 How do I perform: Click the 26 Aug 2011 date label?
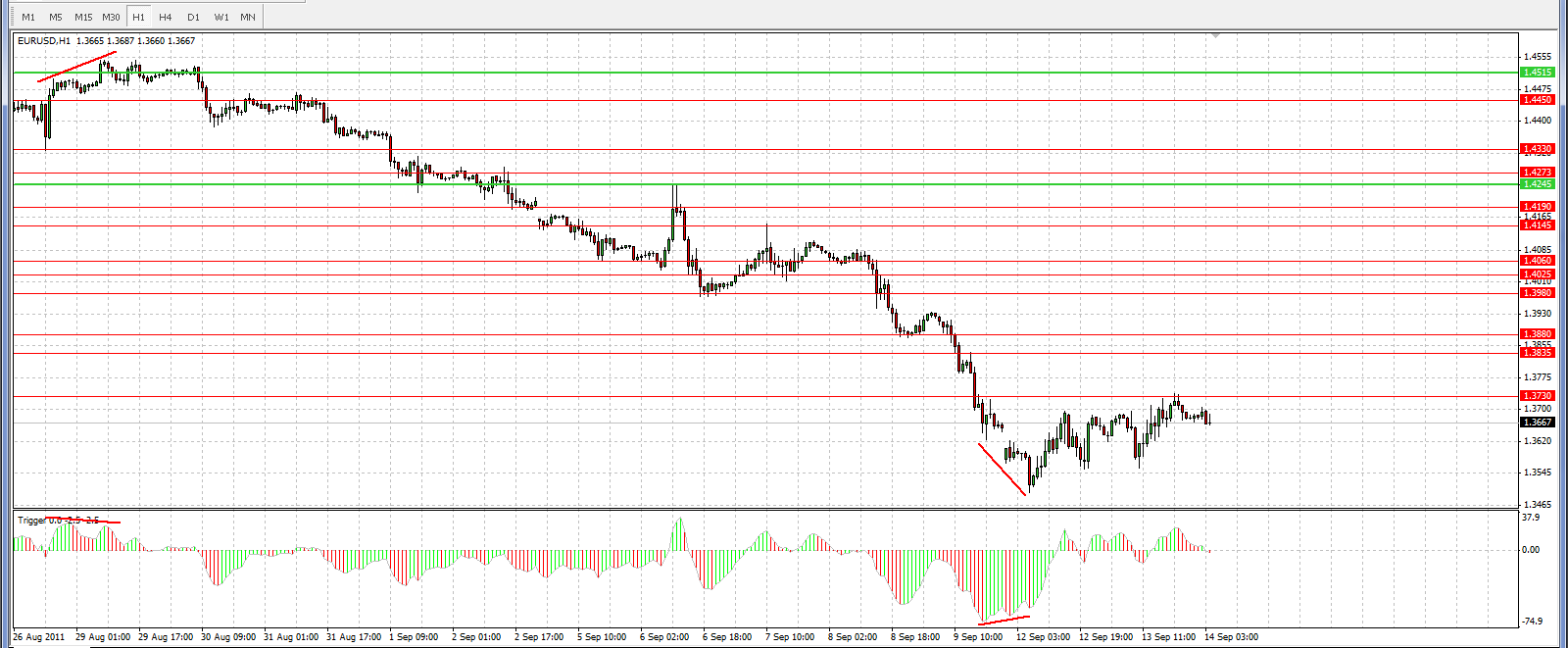point(39,637)
